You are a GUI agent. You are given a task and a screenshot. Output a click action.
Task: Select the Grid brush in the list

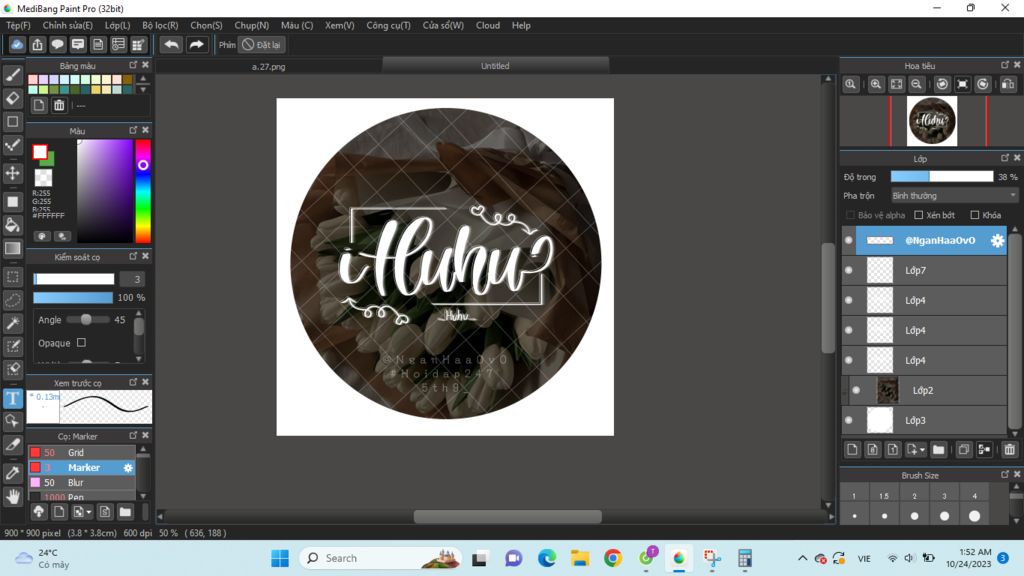pyautogui.click(x=82, y=453)
